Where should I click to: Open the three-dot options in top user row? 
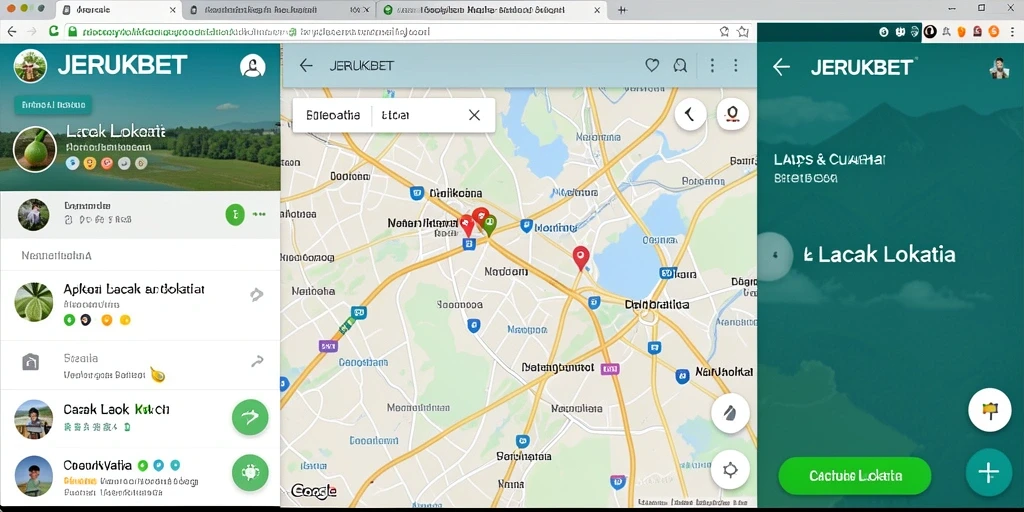point(259,214)
